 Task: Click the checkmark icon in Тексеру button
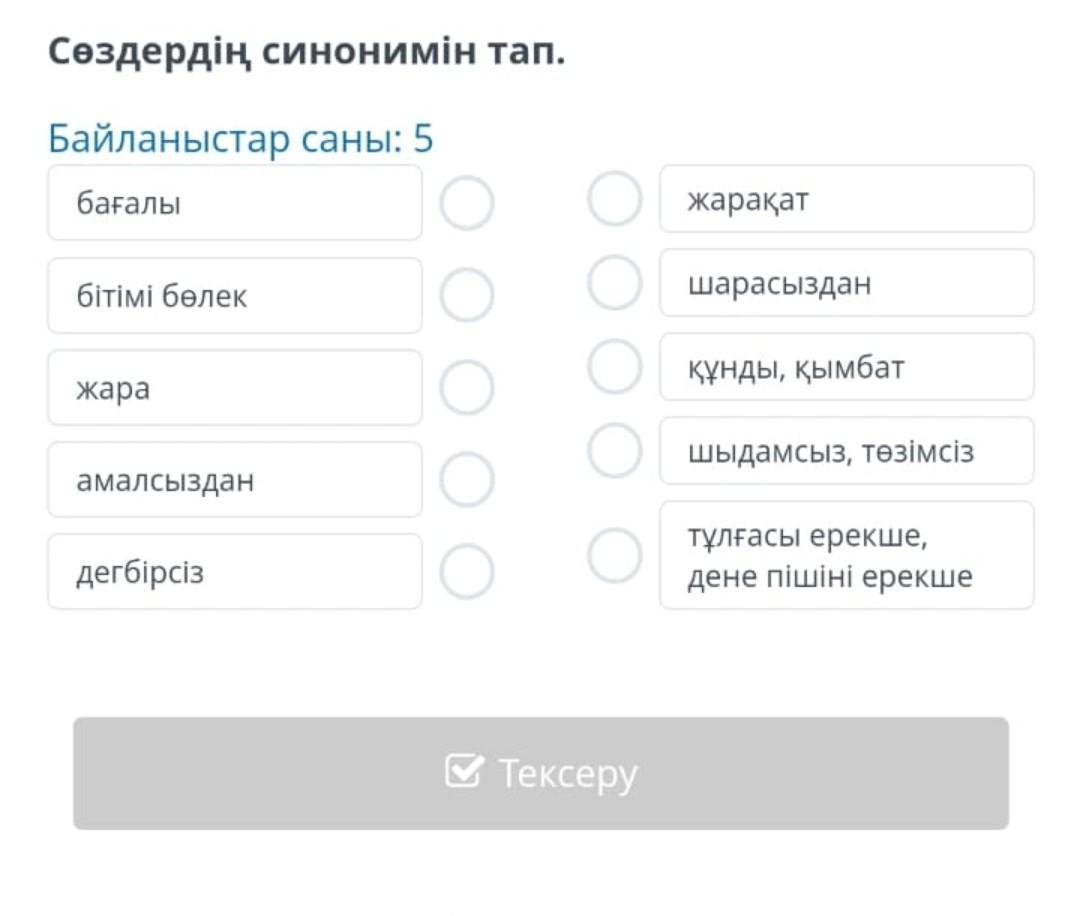pos(463,772)
